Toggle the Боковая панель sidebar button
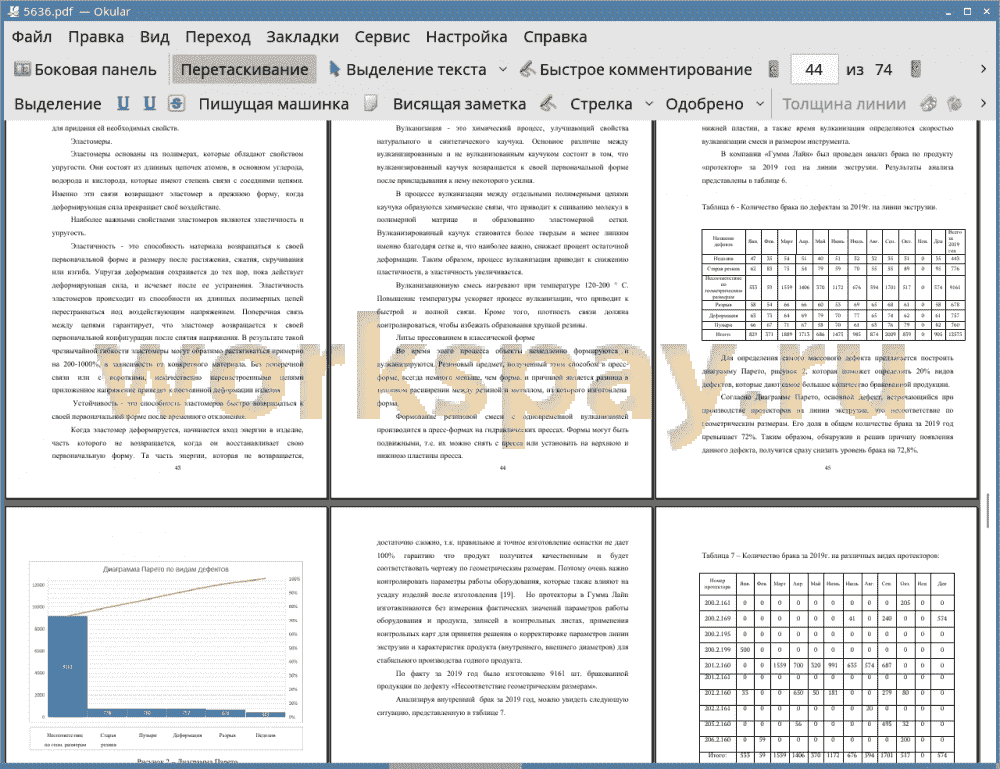The height and width of the screenshot is (769, 1000). (x=85, y=70)
